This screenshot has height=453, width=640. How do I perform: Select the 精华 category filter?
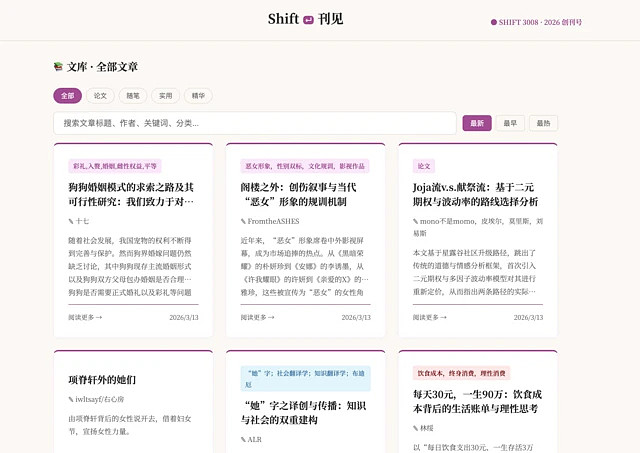pyautogui.click(x=198, y=96)
